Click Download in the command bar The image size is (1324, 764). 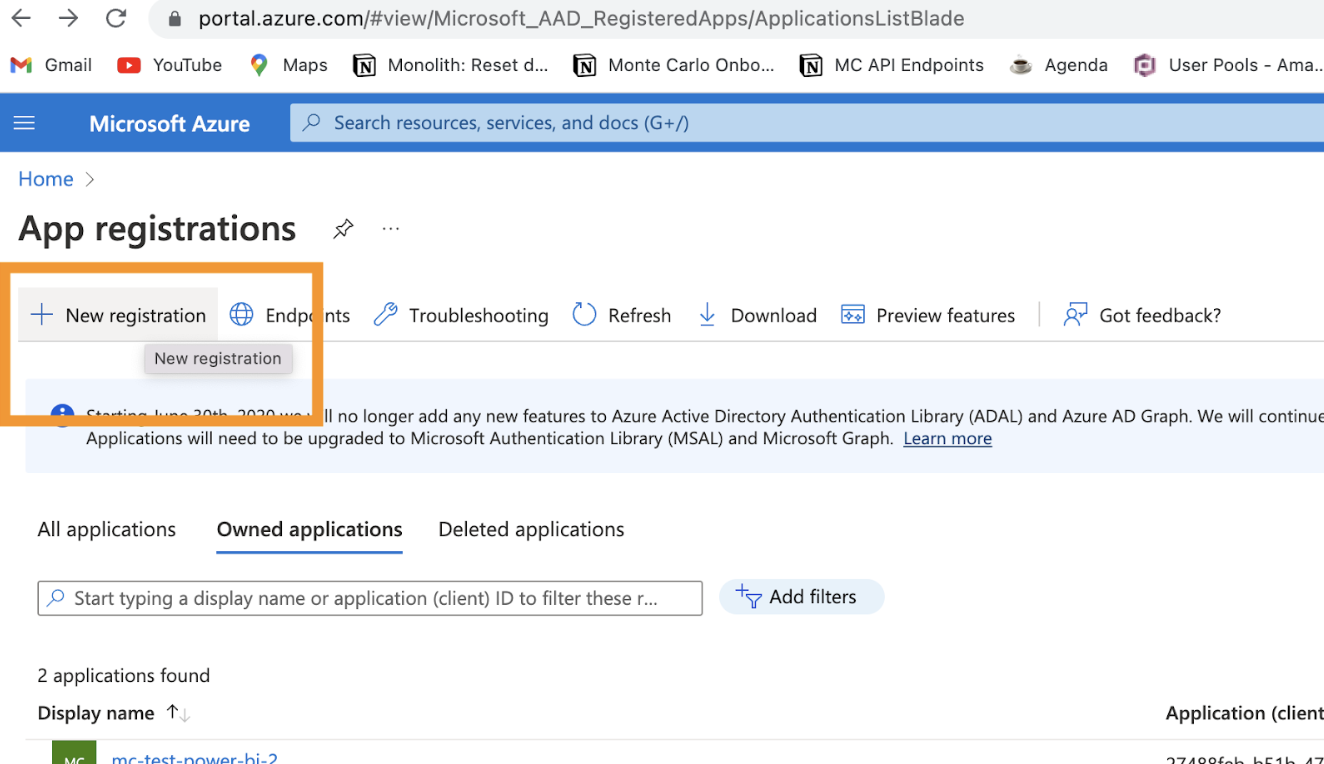pyautogui.click(x=773, y=316)
